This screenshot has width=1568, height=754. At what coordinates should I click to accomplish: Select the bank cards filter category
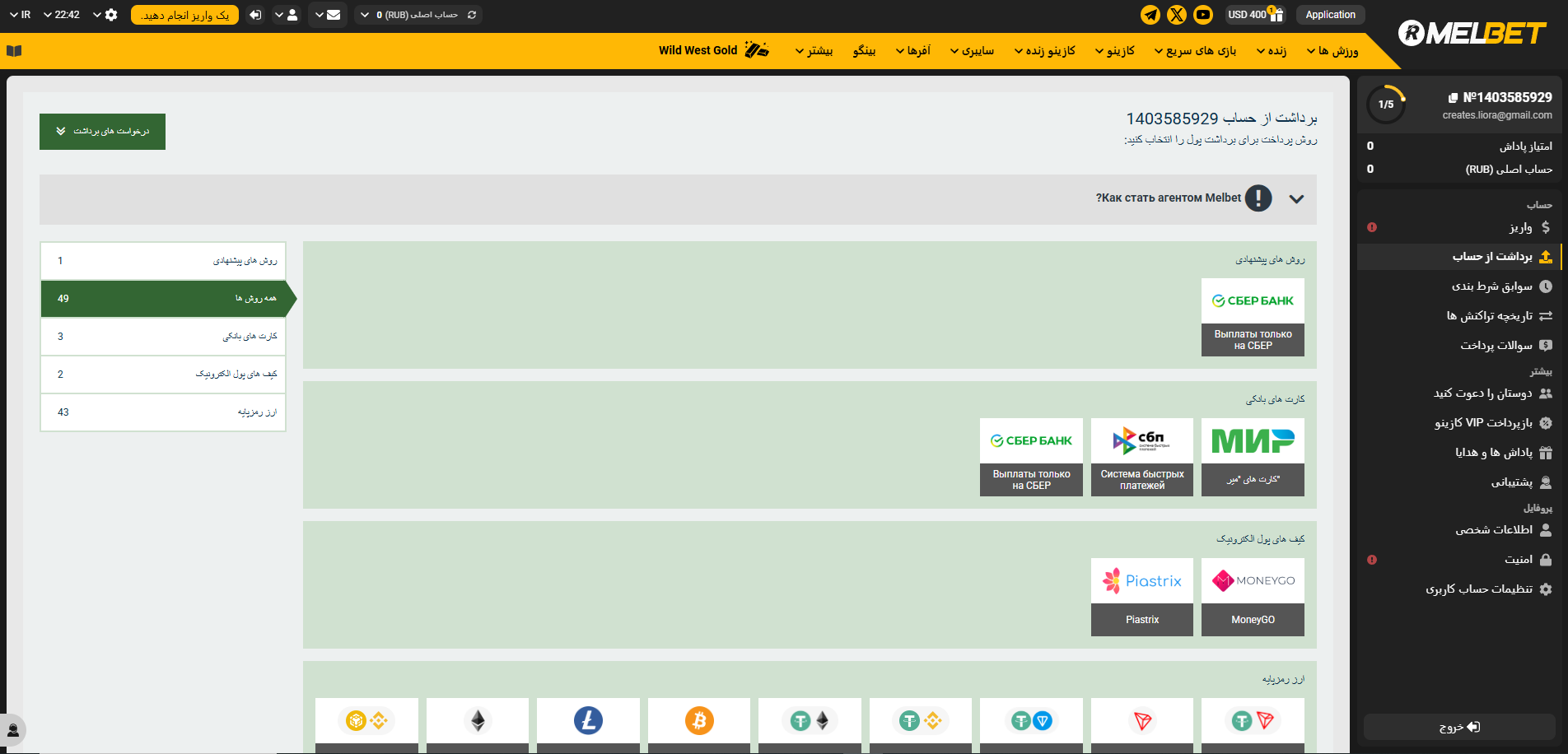[163, 337]
